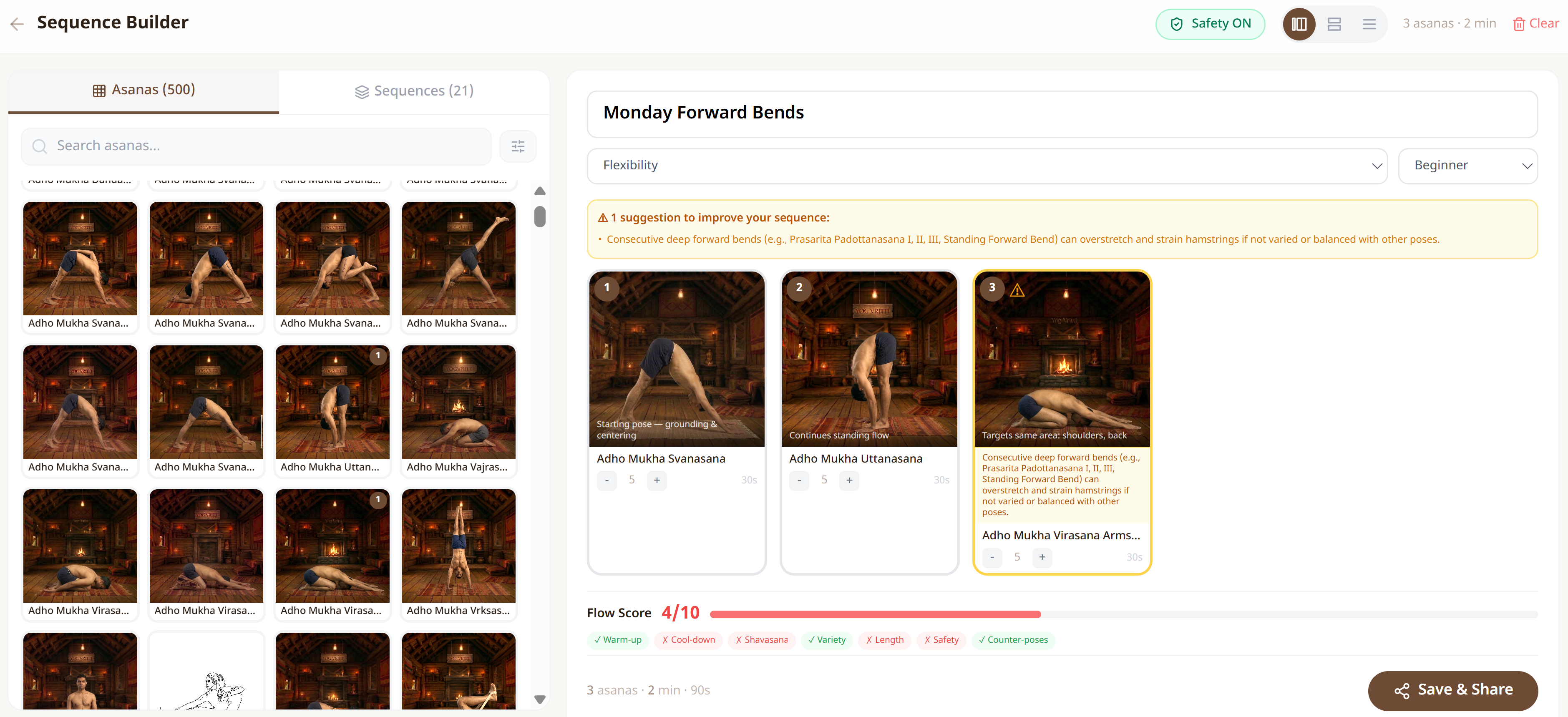This screenshot has width=1568, height=717.
Task: Open the Flexibility goal dropdown
Action: [x=987, y=166]
